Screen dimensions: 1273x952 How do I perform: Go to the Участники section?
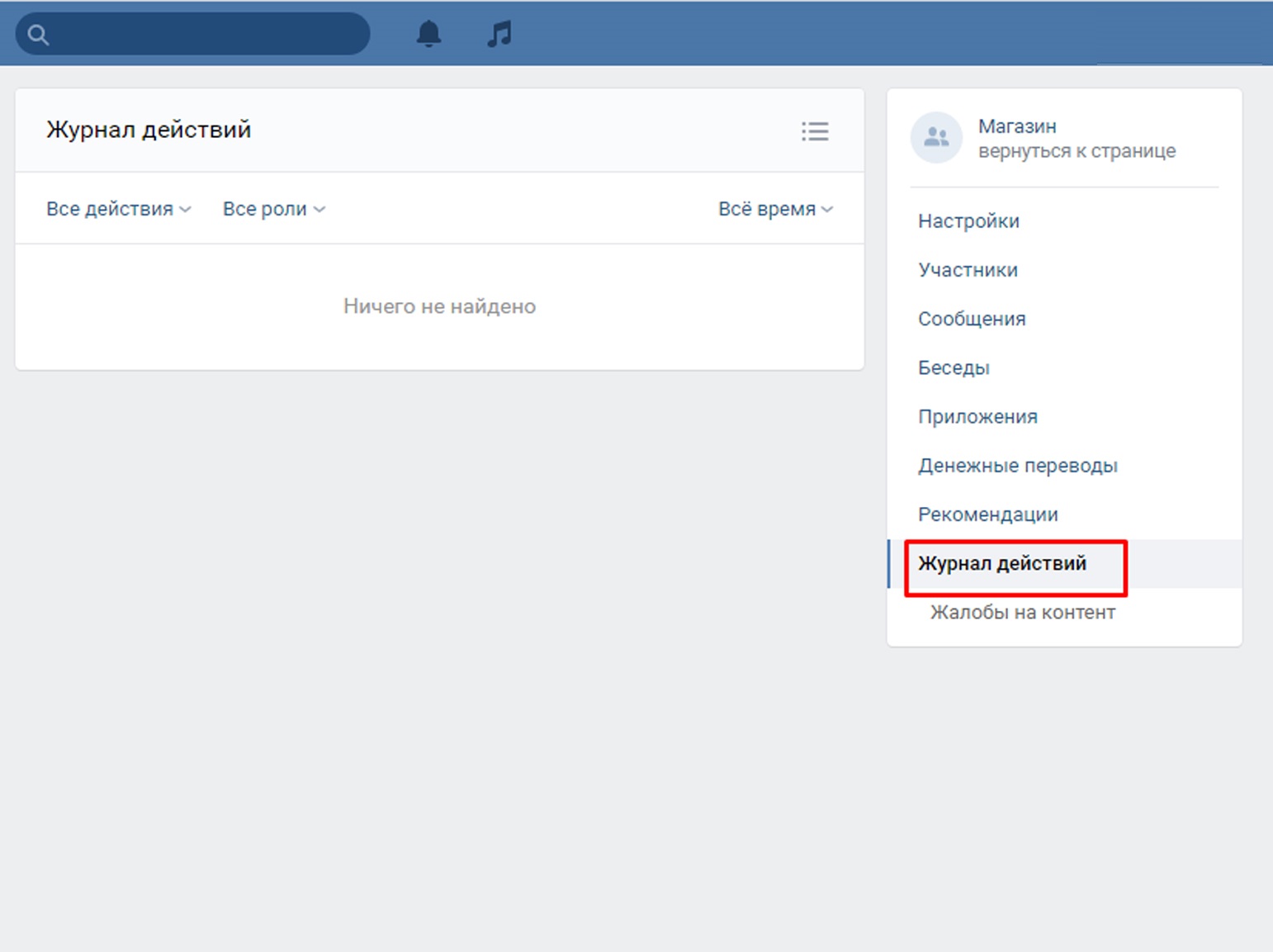point(968,270)
